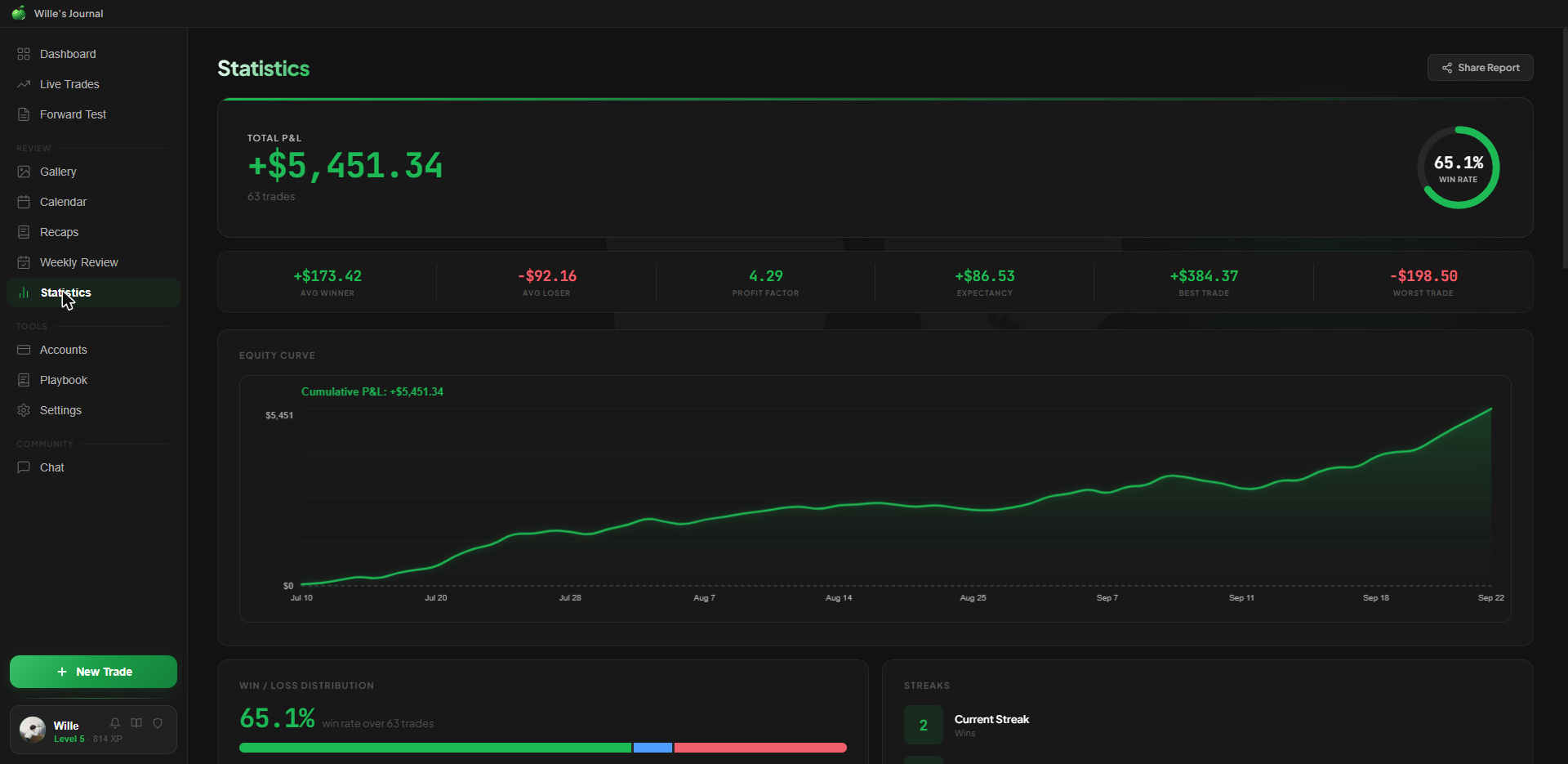
Task: Click the Accounts card icon
Action: (24, 350)
